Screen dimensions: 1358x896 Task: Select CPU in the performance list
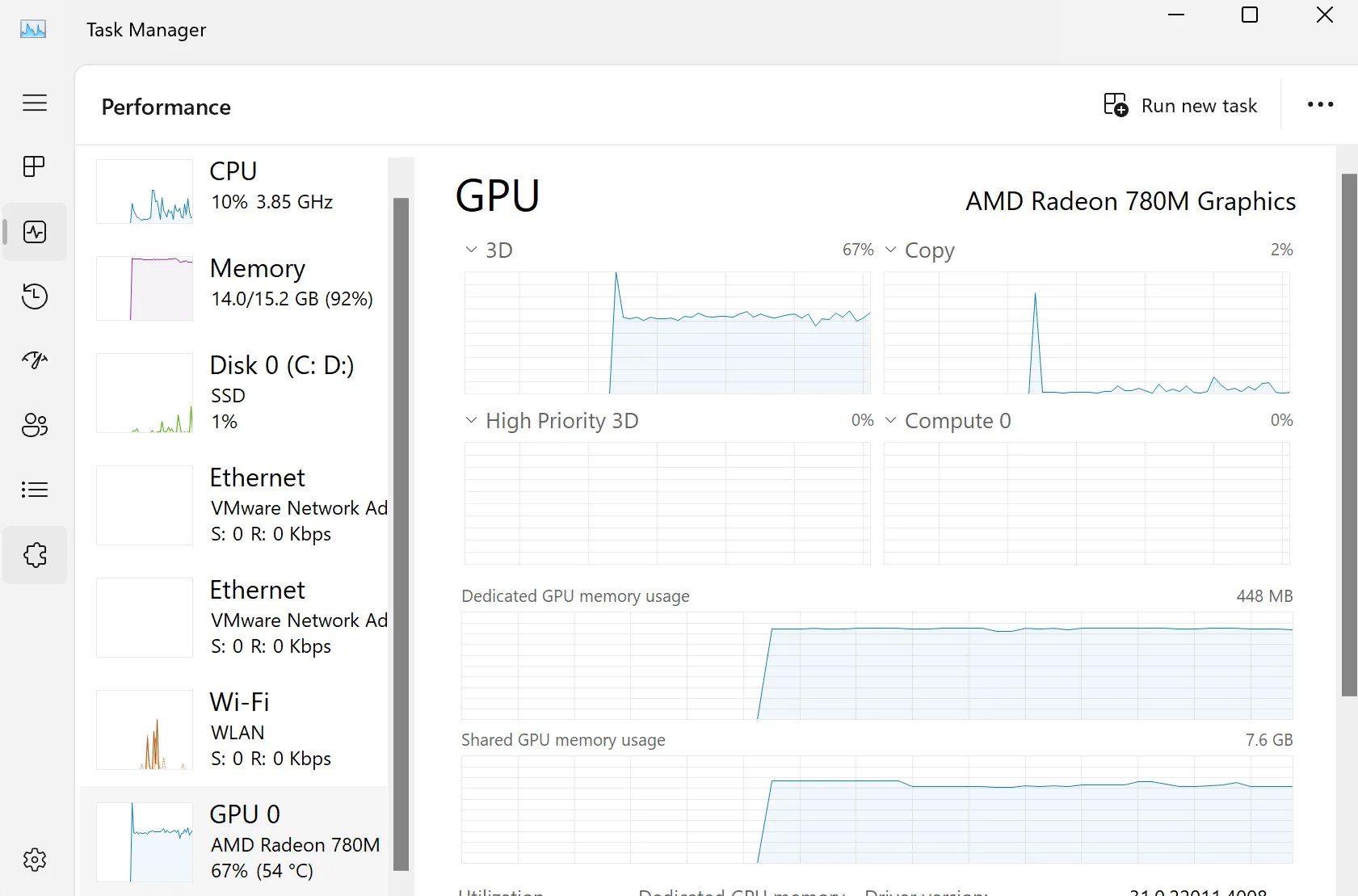pos(234,191)
